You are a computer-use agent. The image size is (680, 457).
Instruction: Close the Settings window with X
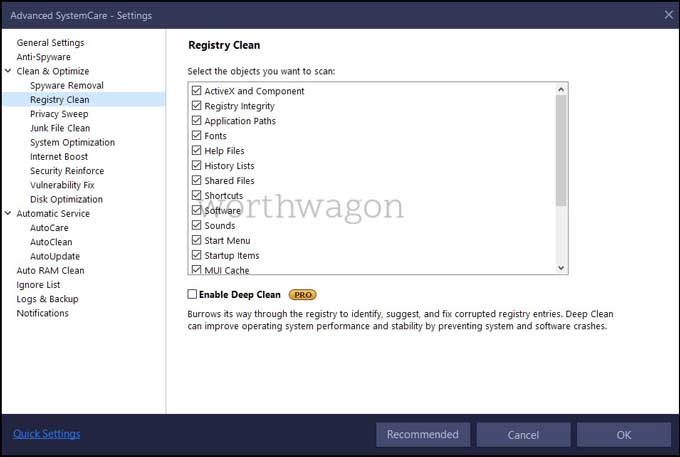click(x=668, y=14)
